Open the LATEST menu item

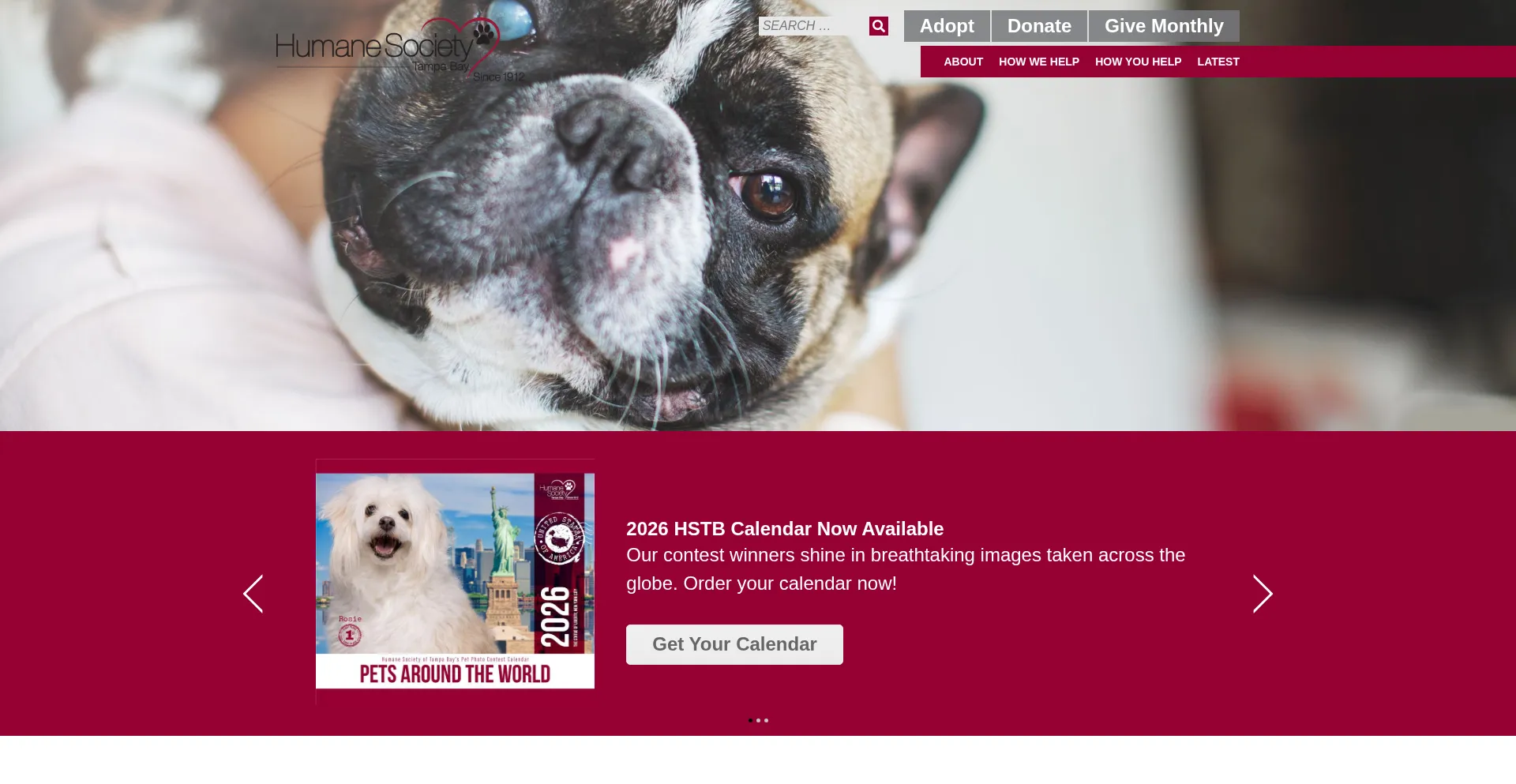1218,62
